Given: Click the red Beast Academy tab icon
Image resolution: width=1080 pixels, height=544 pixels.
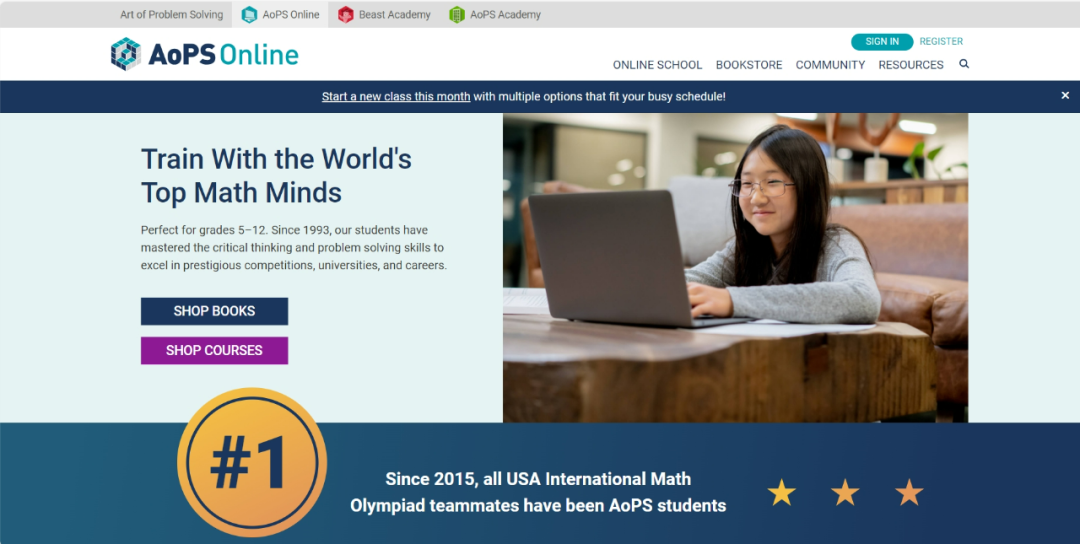Looking at the screenshot, I should pyautogui.click(x=346, y=15).
